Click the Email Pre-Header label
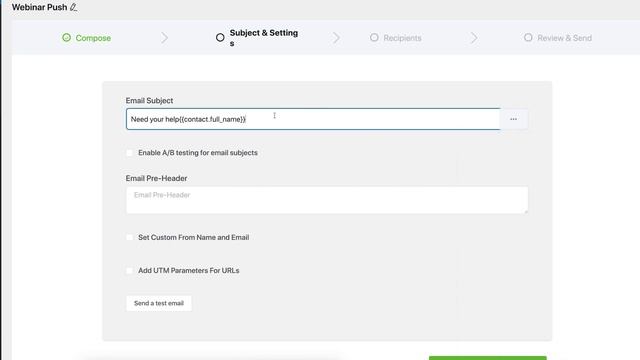This screenshot has height=360, width=640. click(156, 178)
